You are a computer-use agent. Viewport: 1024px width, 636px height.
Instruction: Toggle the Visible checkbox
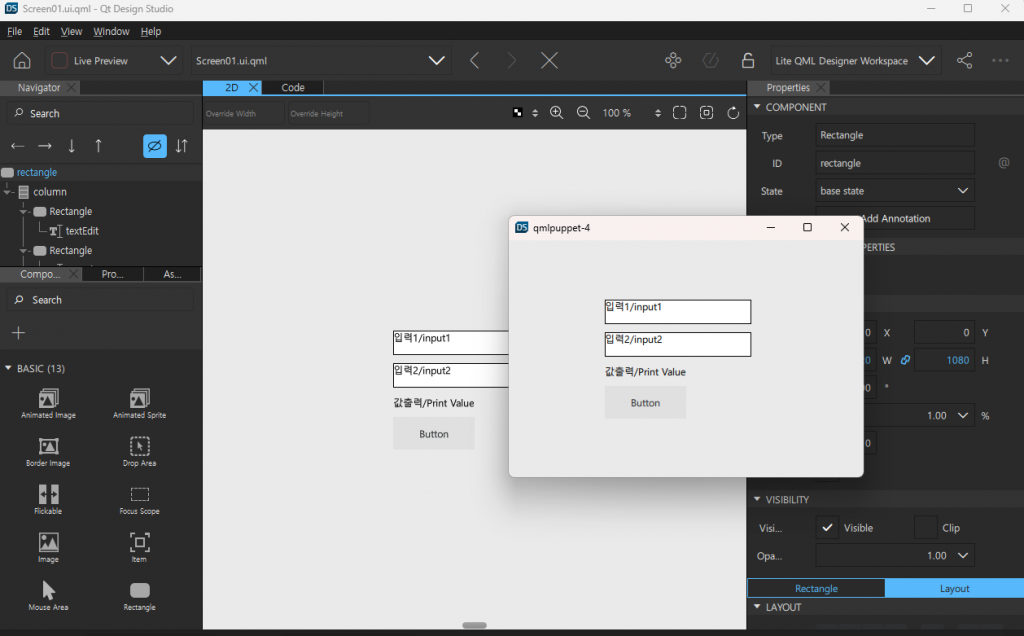click(x=827, y=527)
